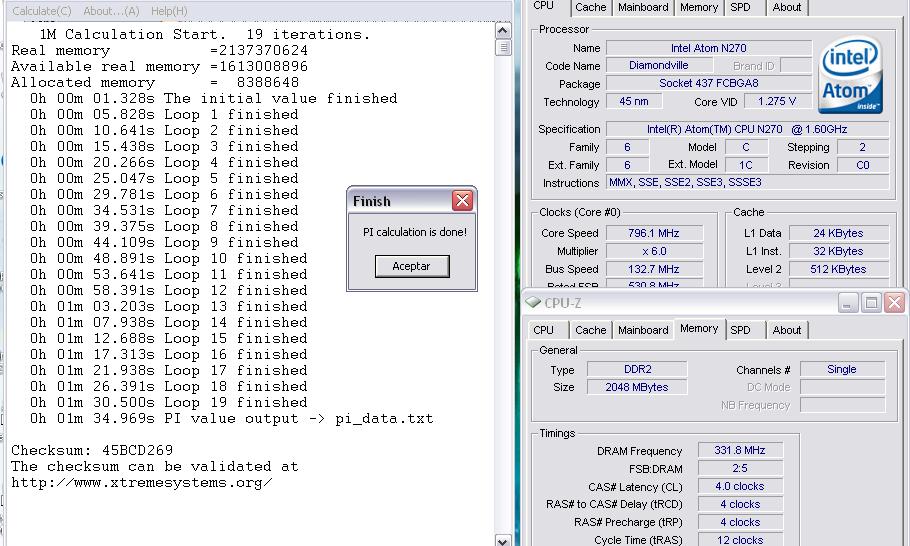Click the memory Type field DDR2
The height and width of the screenshot is (546, 910).
coord(637,369)
